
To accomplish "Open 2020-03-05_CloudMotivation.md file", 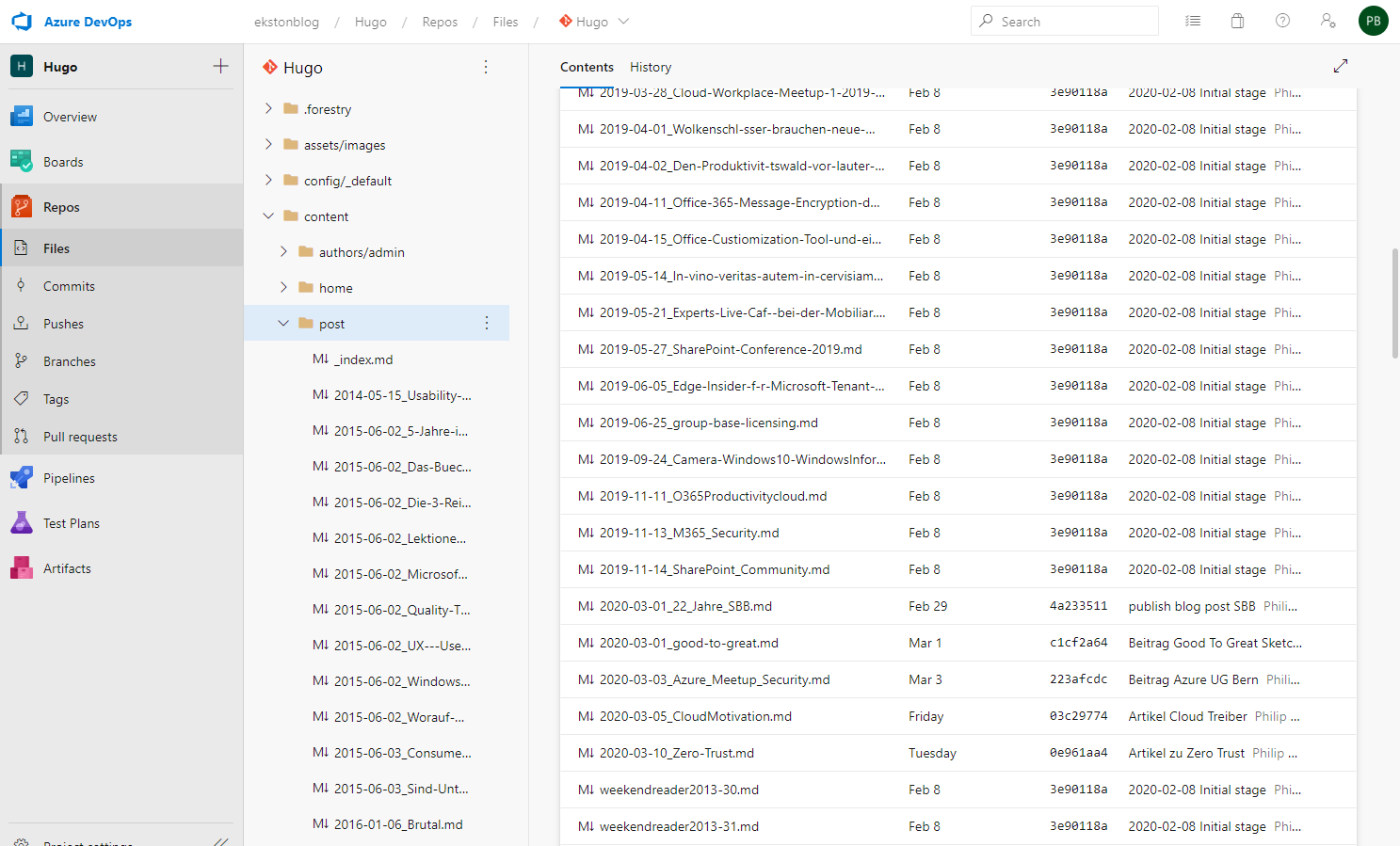I will (x=696, y=716).
